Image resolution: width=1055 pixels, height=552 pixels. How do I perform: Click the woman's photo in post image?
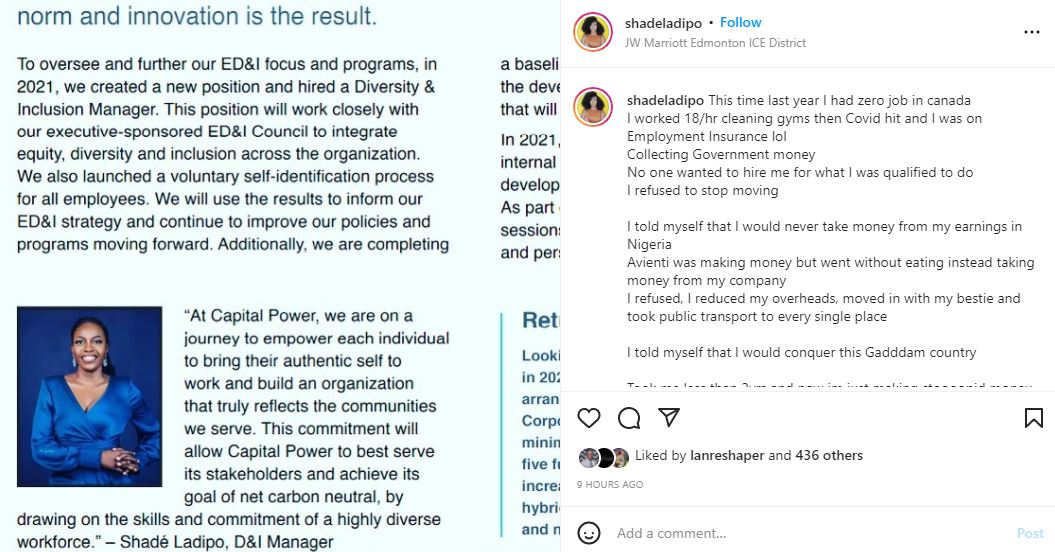[89, 396]
